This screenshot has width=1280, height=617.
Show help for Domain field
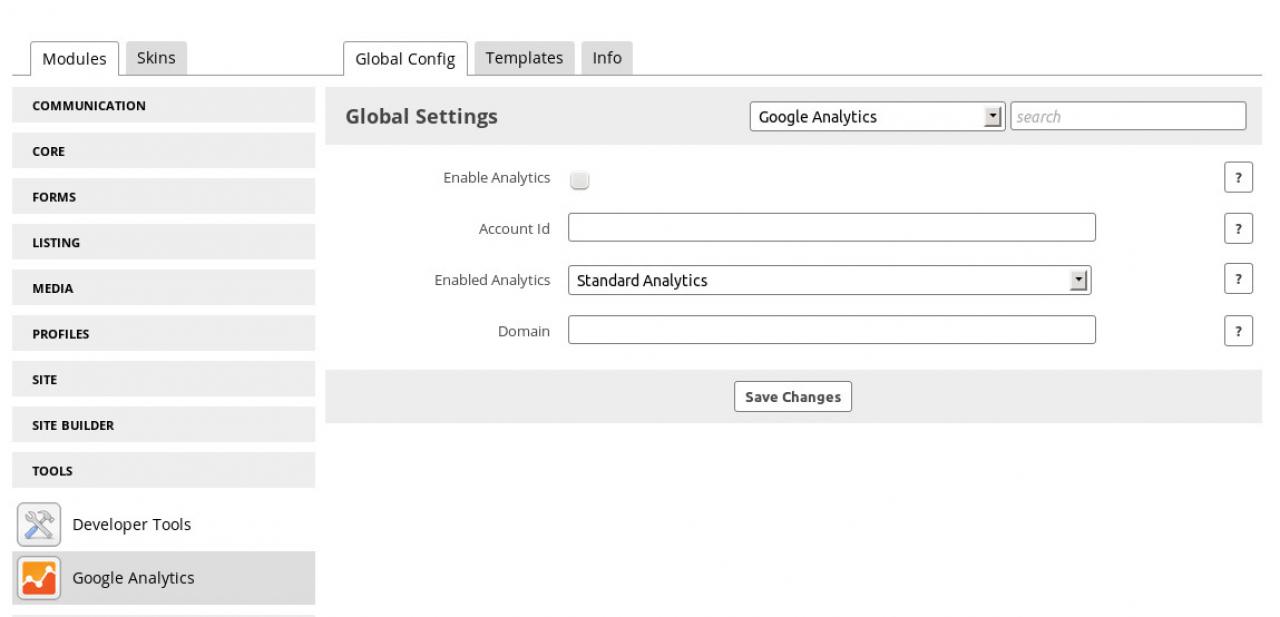(1238, 331)
